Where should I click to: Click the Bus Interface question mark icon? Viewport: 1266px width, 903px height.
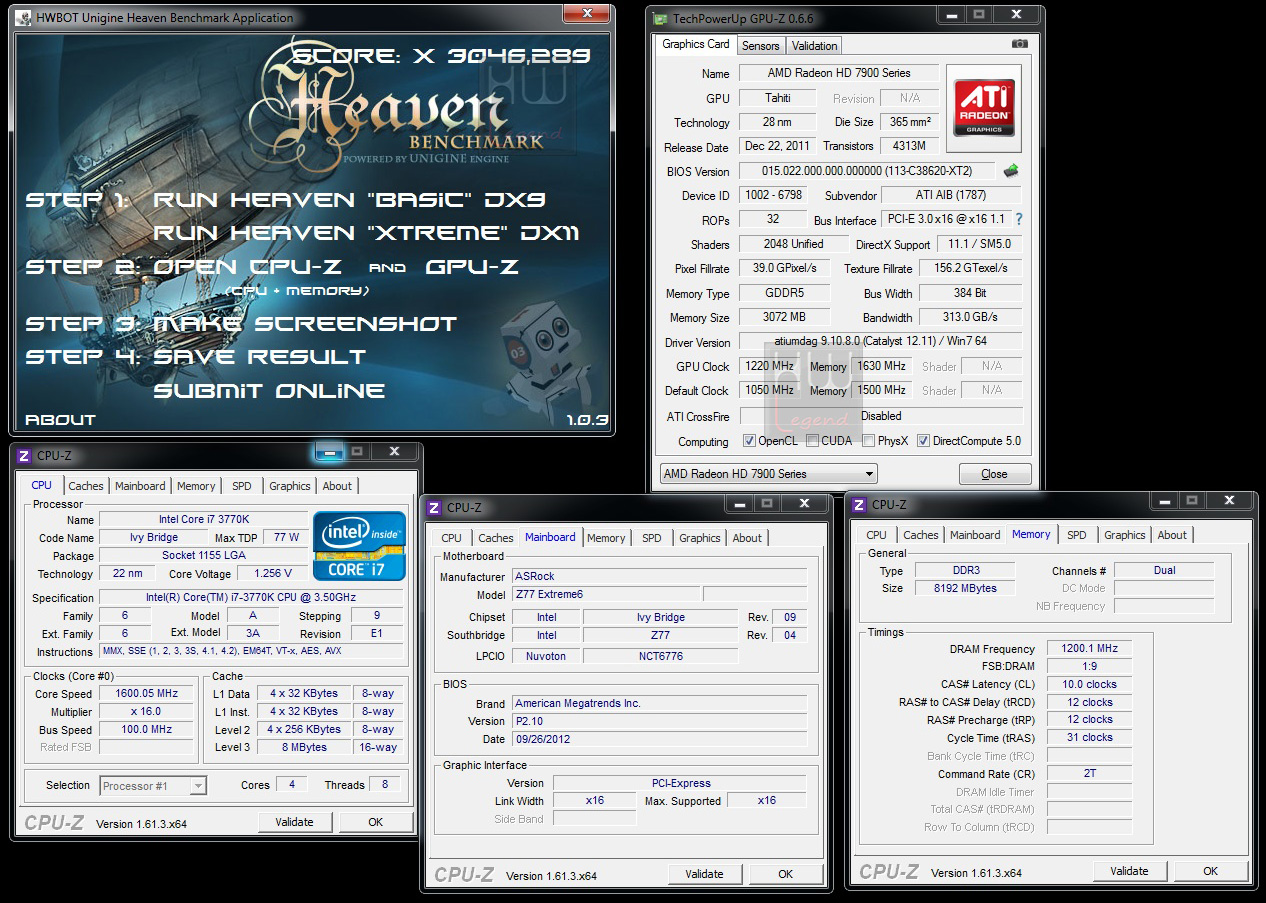point(1019,219)
